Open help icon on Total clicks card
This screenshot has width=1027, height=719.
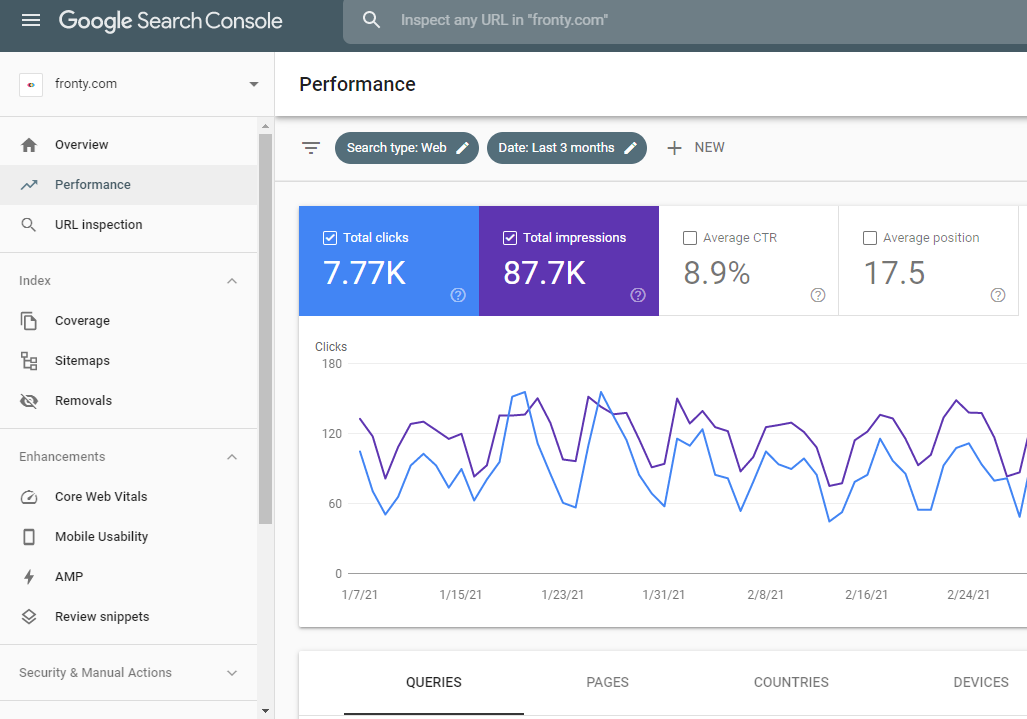458,295
